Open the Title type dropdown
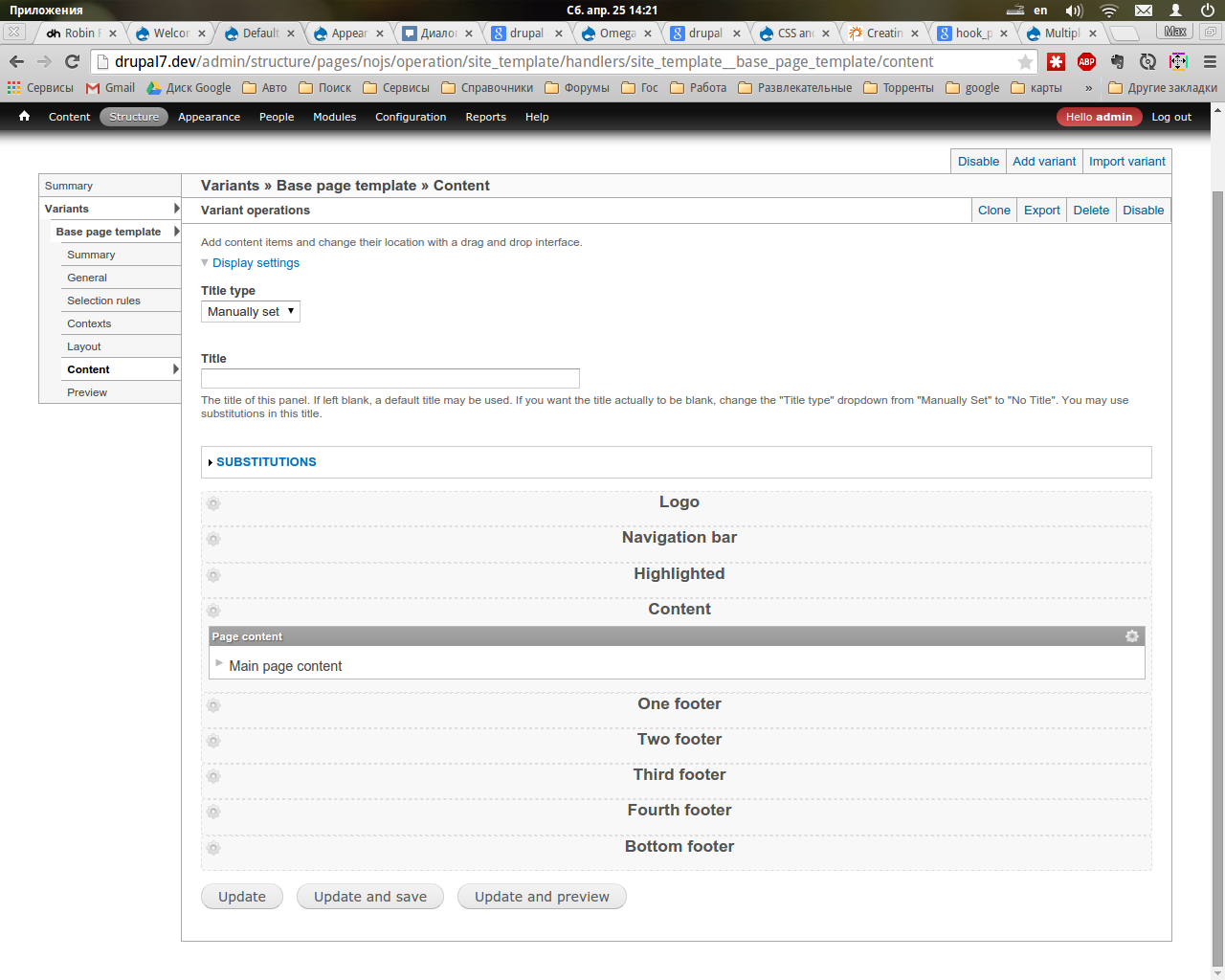Image resolution: width=1225 pixels, height=980 pixels. click(x=251, y=312)
